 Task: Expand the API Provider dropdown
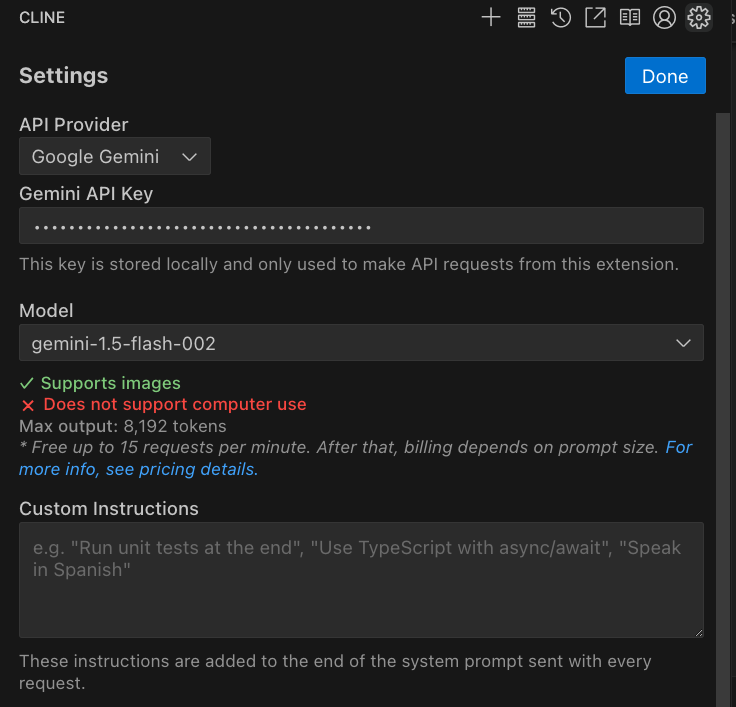coord(115,157)
